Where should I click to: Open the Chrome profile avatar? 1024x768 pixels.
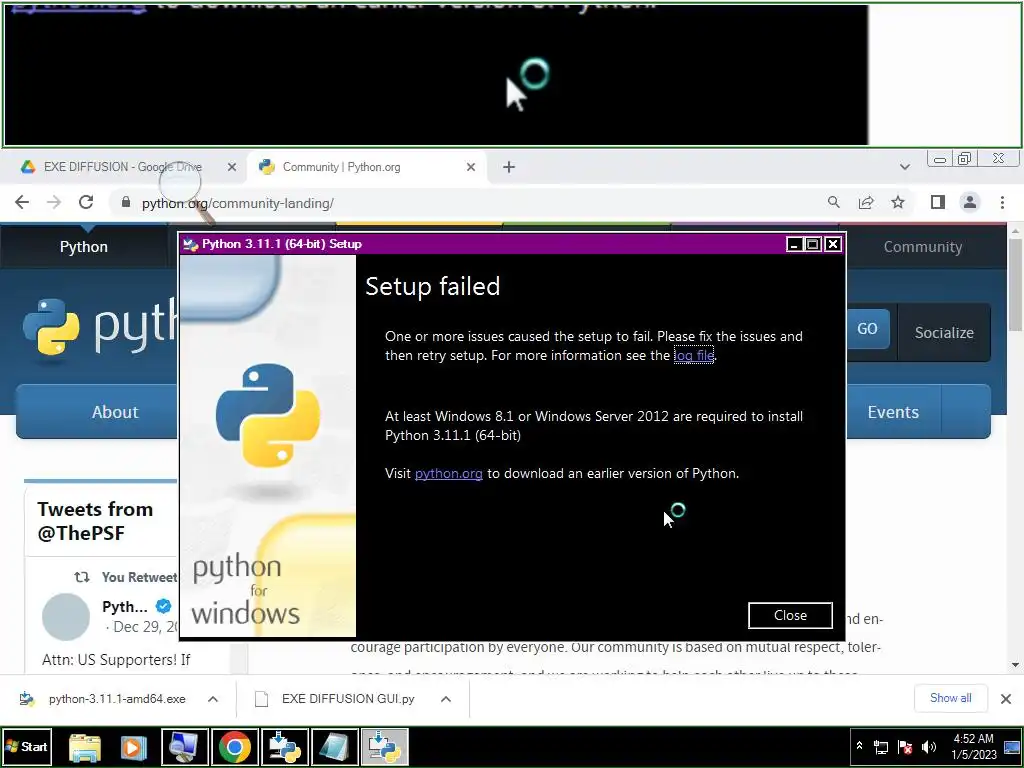point(970,202)
